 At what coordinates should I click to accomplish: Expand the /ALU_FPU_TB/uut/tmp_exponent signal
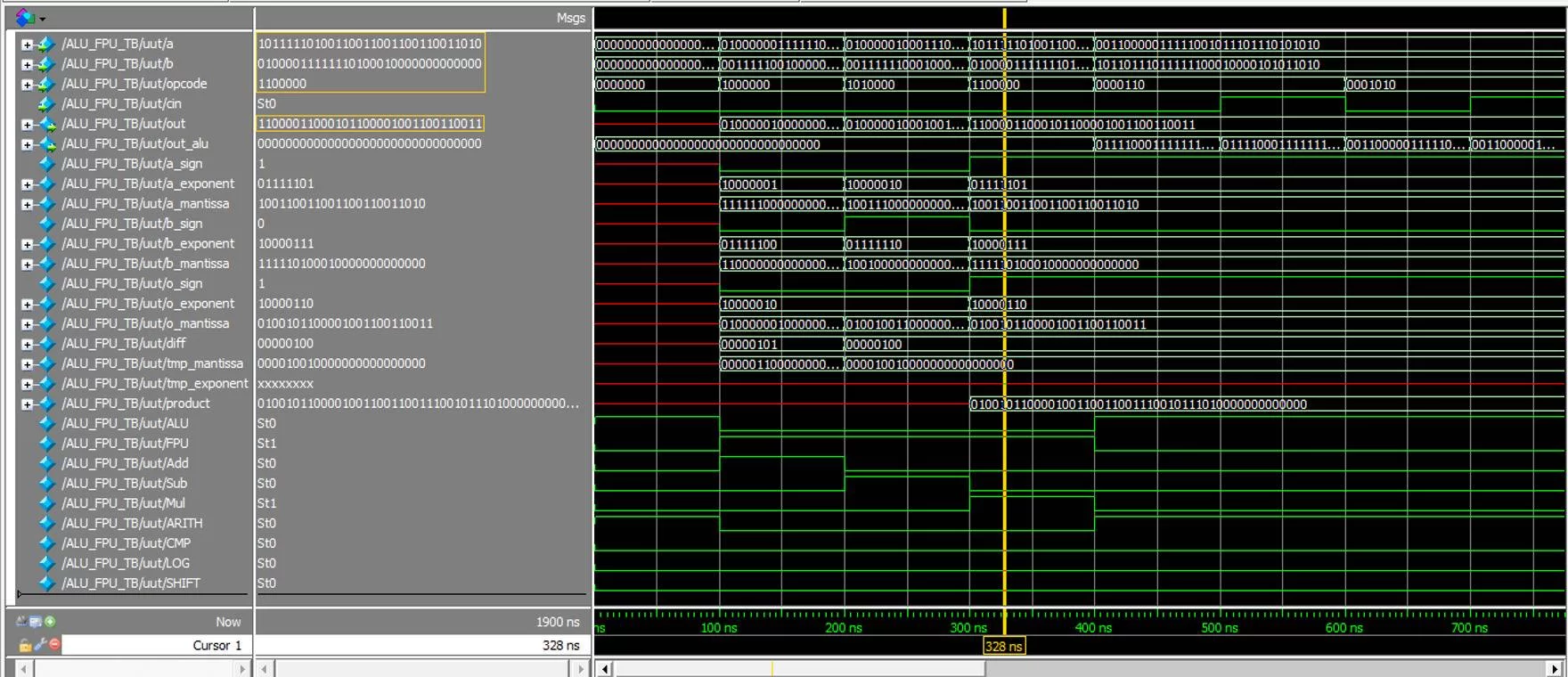point(27,384)
